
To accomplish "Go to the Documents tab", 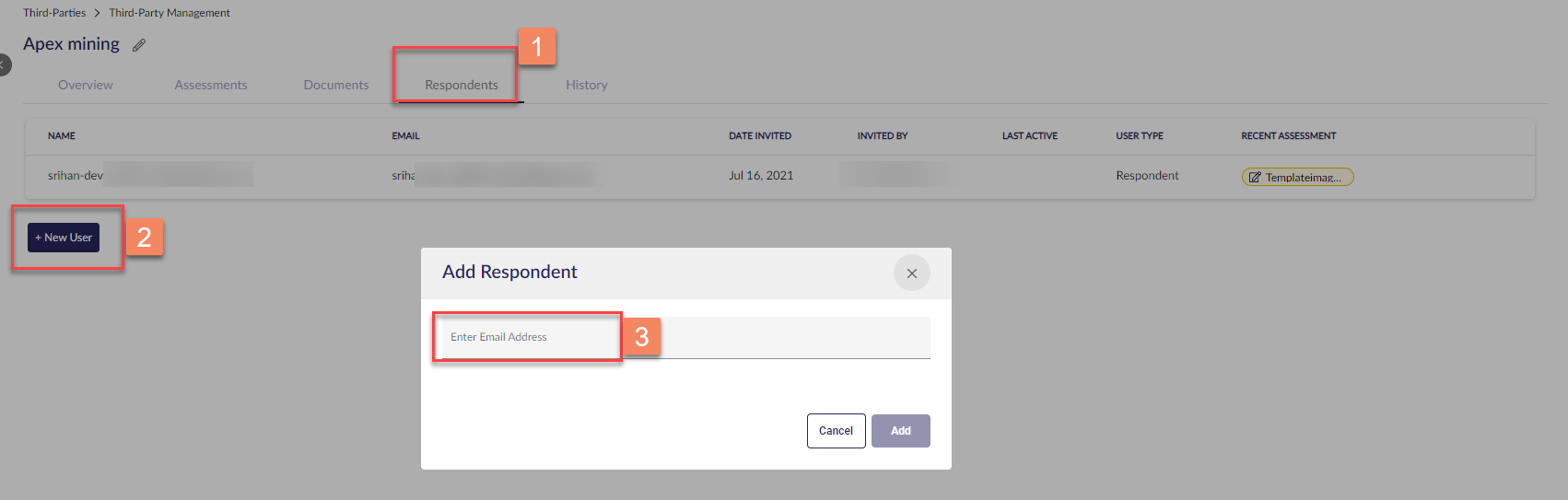I will [x=336, y=85].
